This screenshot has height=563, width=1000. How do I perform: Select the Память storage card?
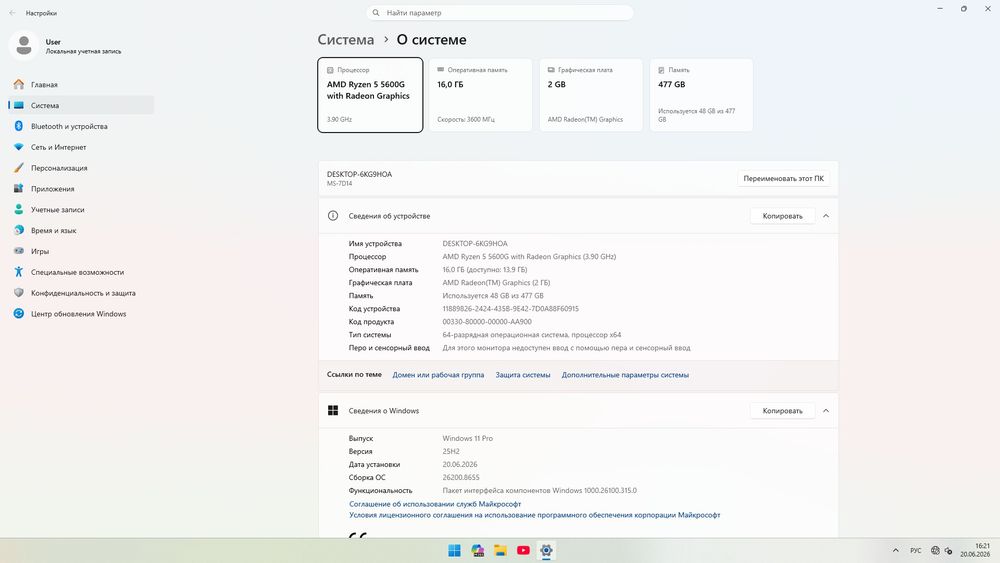pos(701,95)
